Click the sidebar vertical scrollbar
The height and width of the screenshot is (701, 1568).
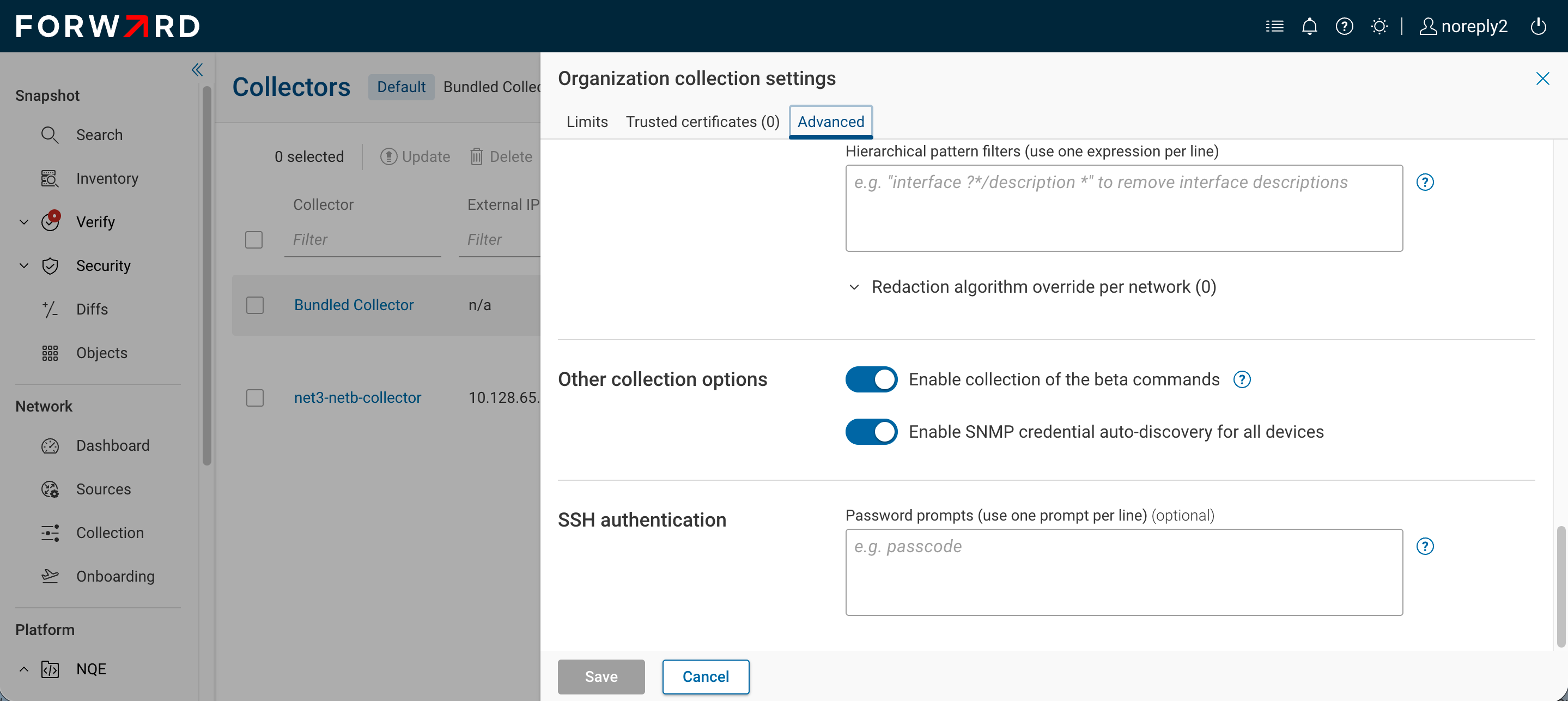point(207,275)
